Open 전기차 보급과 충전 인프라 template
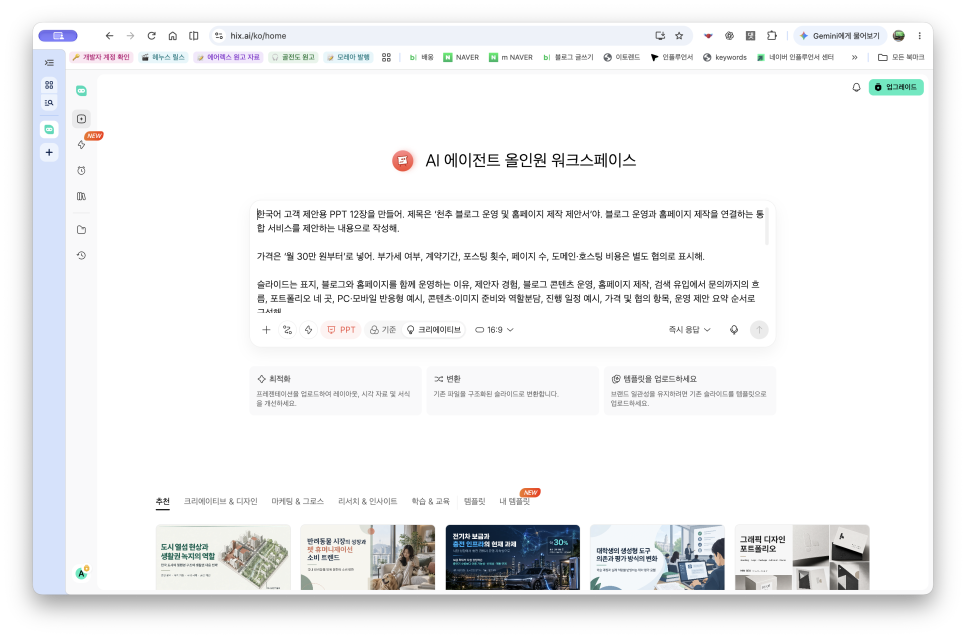Screen dimensions: 966x638 513,557
